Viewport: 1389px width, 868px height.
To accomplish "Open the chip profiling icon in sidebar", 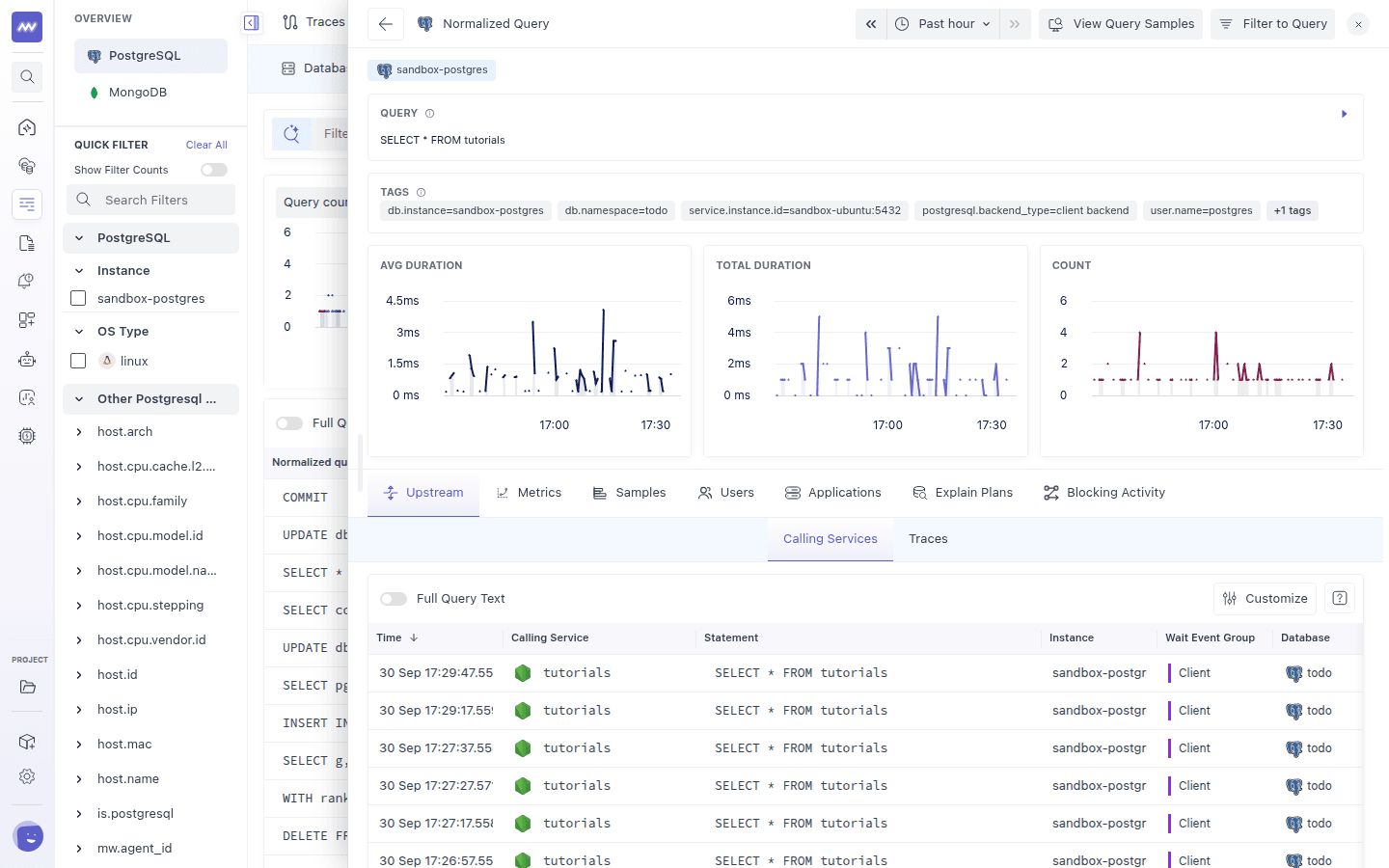I will (27, 436).
